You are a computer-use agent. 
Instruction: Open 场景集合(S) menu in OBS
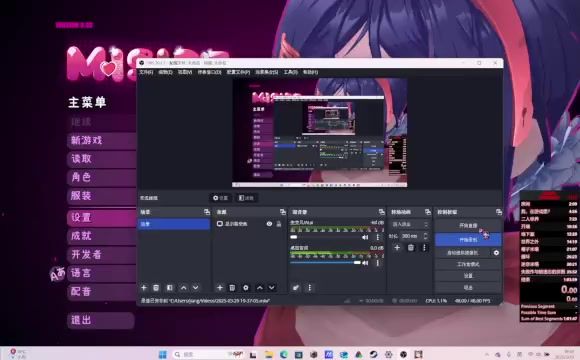pyautogui.click(x=266, y=72)
